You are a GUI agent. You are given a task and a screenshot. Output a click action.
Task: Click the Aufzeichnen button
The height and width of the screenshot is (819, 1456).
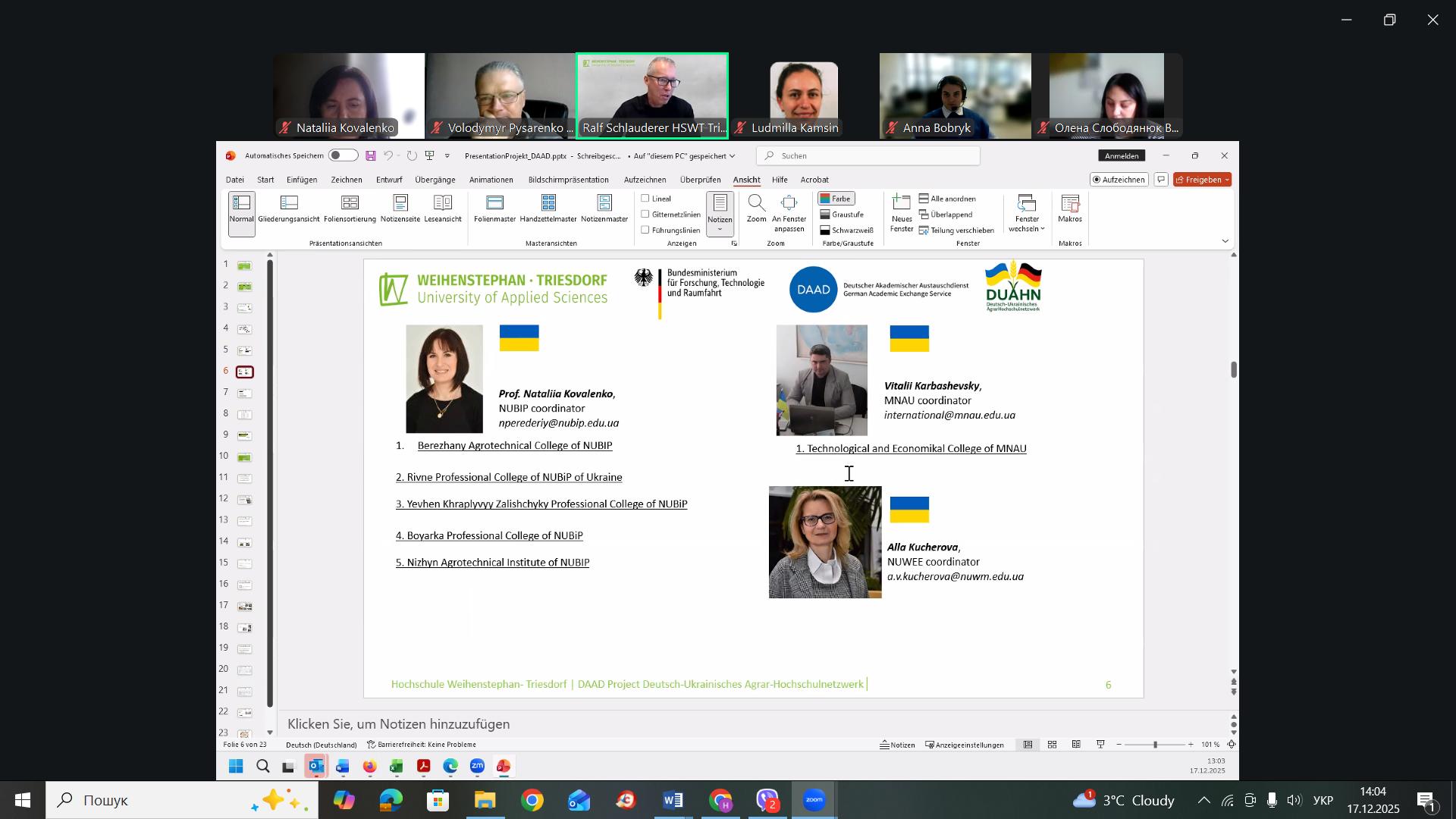(1119, 180)
